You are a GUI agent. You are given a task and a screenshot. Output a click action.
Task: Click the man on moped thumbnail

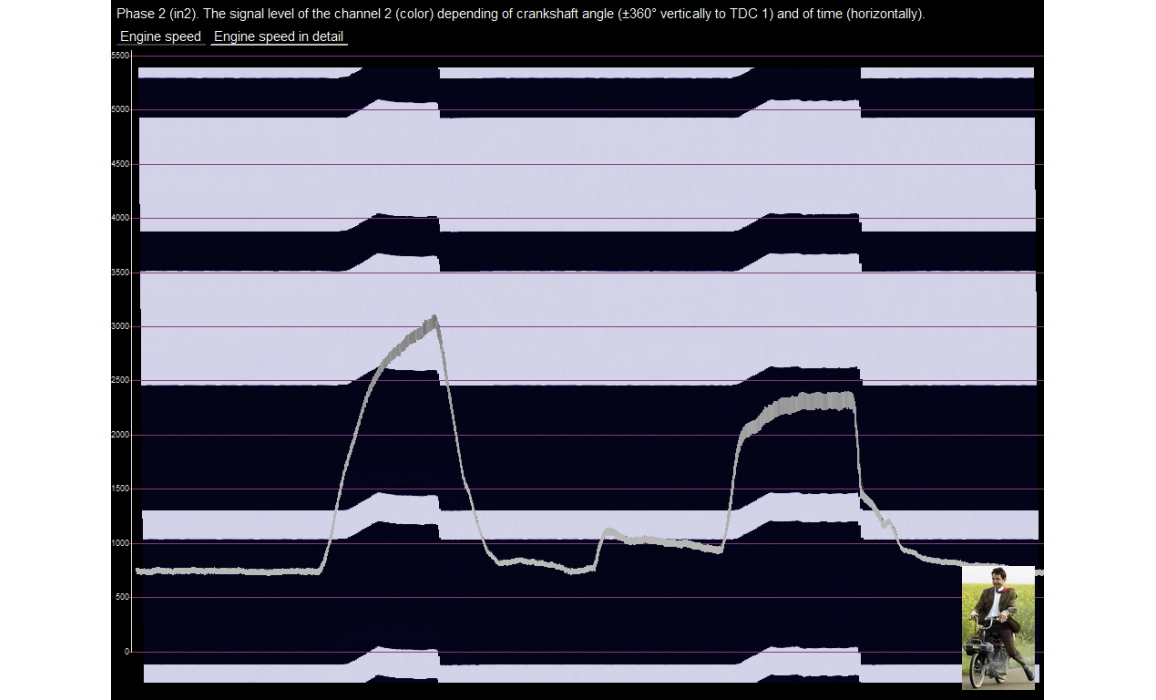tap(997, 627)
